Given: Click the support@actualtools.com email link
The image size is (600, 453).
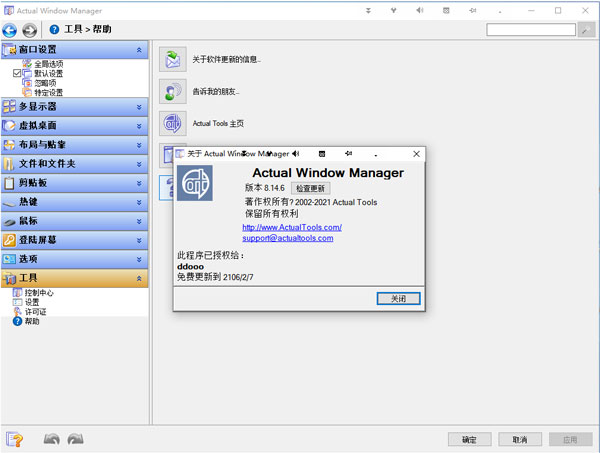Looking at the screenshot, I should [x=288, y=238].
